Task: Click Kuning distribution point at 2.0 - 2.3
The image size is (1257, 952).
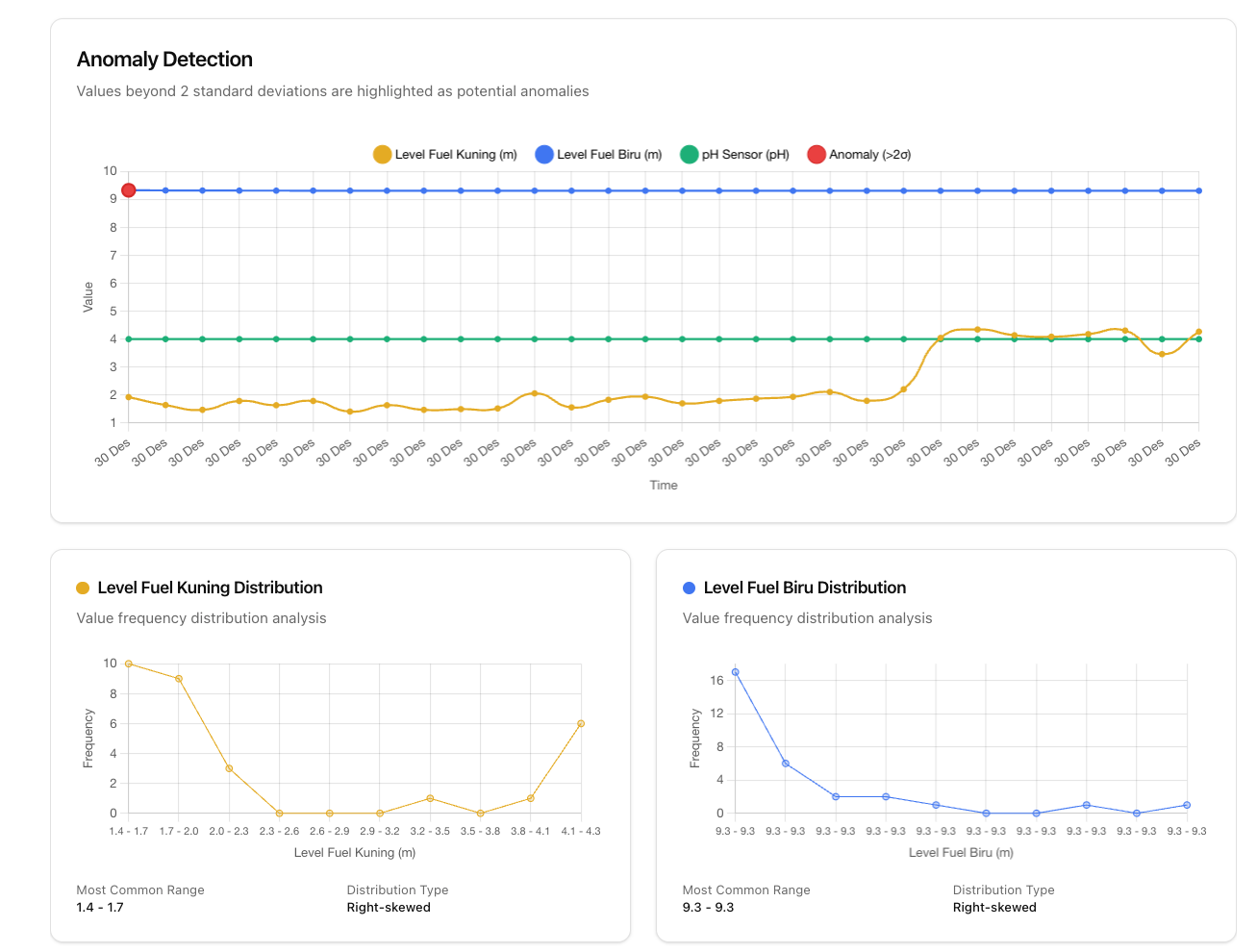Action: coord(229,768)
